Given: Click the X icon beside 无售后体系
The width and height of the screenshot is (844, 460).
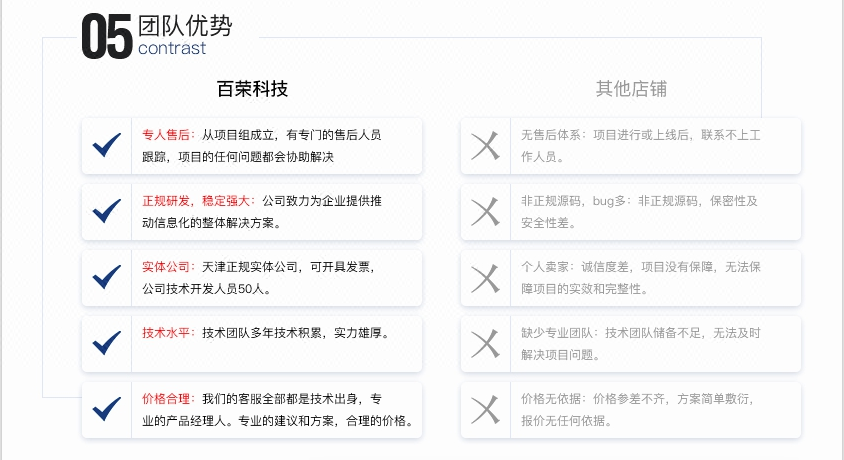Looking at the screenshot, I should [x=486, y=146].
